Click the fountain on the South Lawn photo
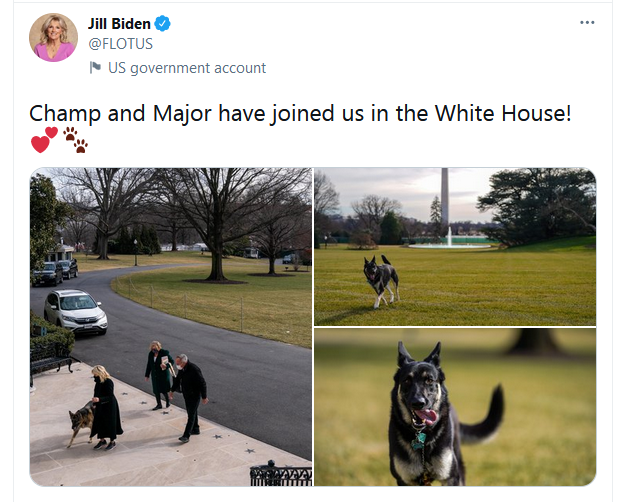The height and width of the screenshot is (502, 620). point(449,240)
